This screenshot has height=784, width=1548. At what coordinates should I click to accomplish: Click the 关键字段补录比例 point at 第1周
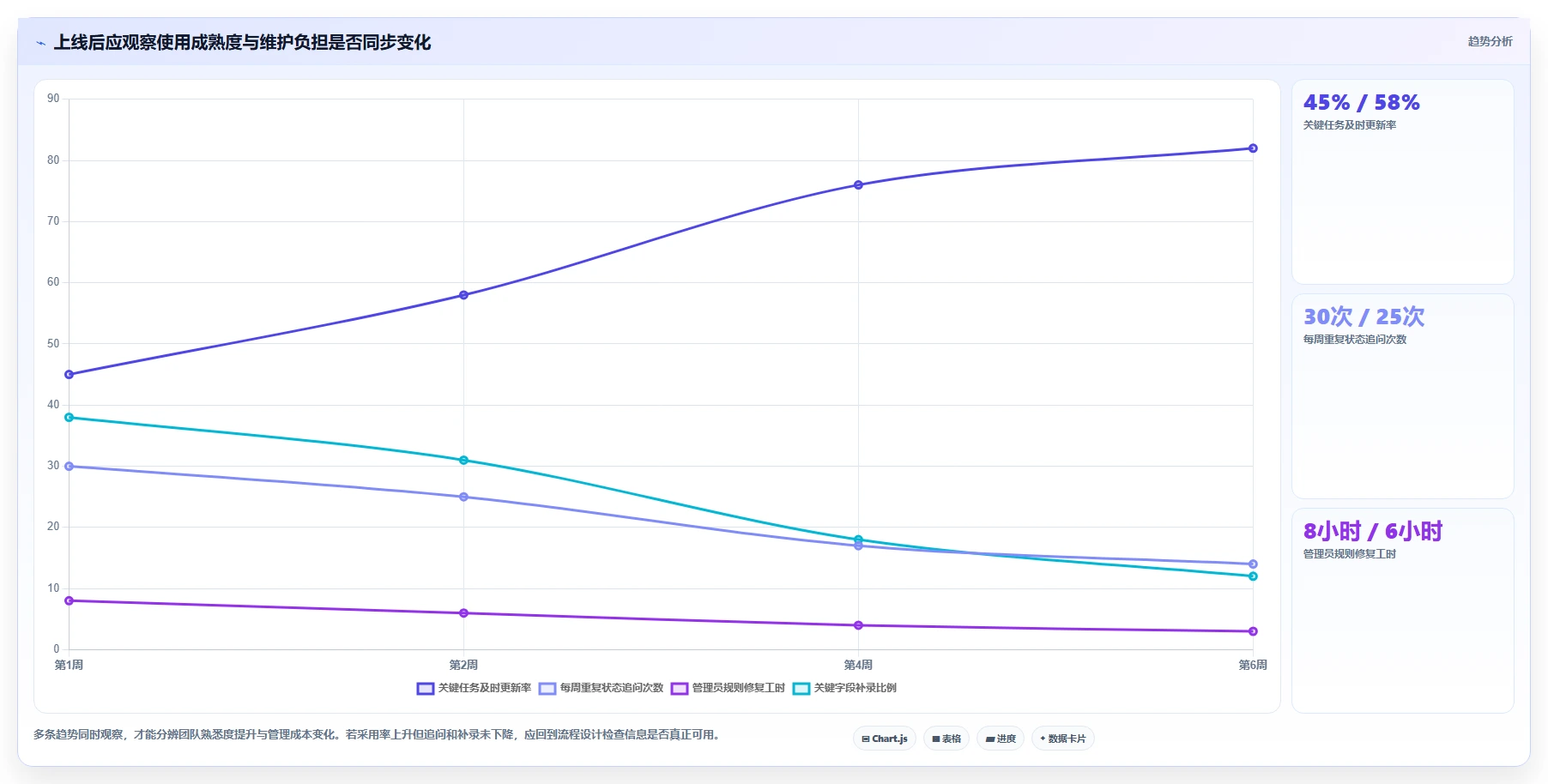(70, 418)
